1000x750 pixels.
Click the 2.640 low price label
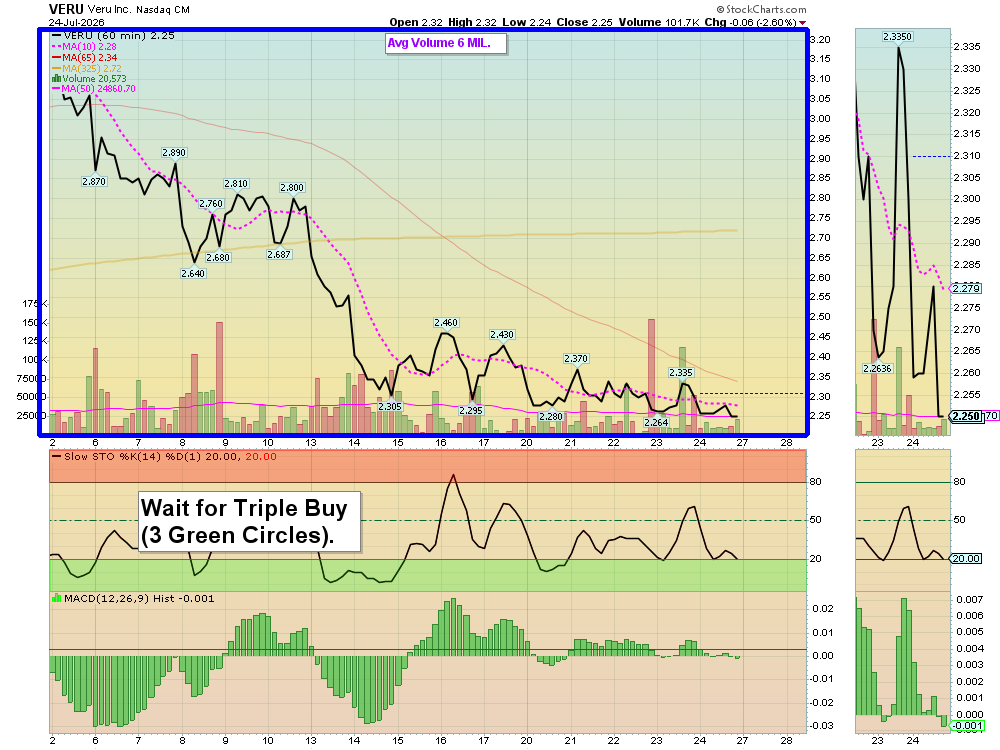193,274
